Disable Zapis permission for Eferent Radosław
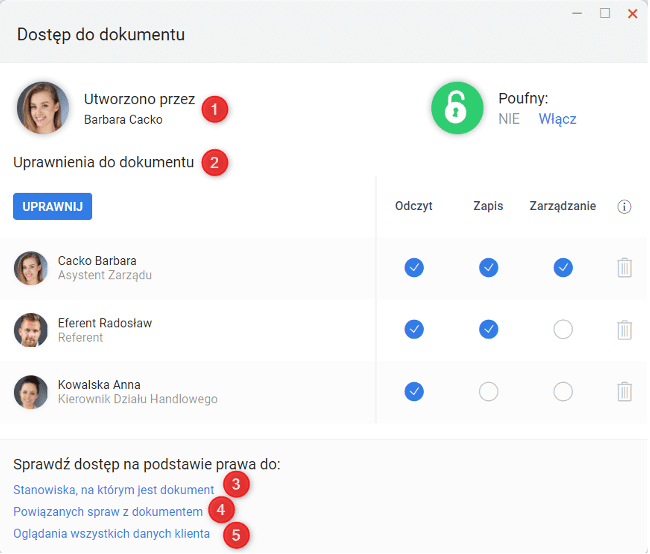This screenshot has height=554, width=650. 488,330
